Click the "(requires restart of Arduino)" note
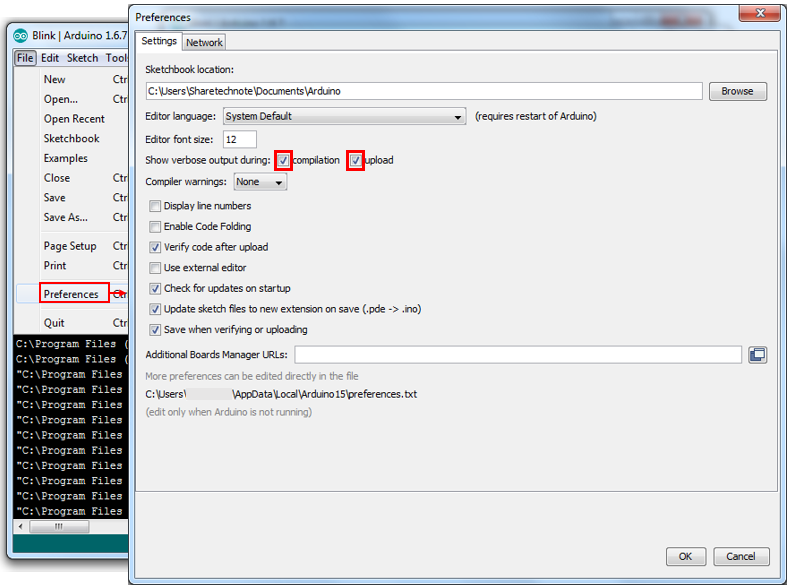The height and width of the screenshot is (588, 789). pyautogui.click(x=535, y=117)
